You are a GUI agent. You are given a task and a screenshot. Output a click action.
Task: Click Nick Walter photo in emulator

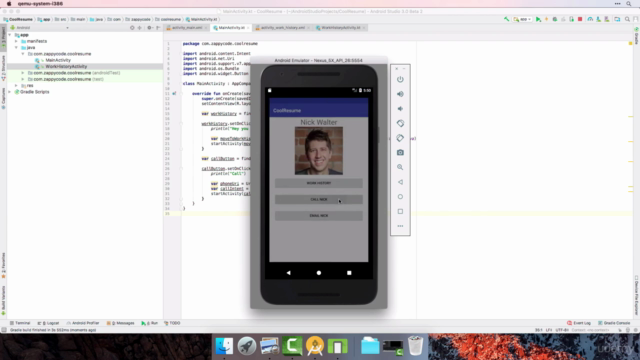[x=319, y=151]
